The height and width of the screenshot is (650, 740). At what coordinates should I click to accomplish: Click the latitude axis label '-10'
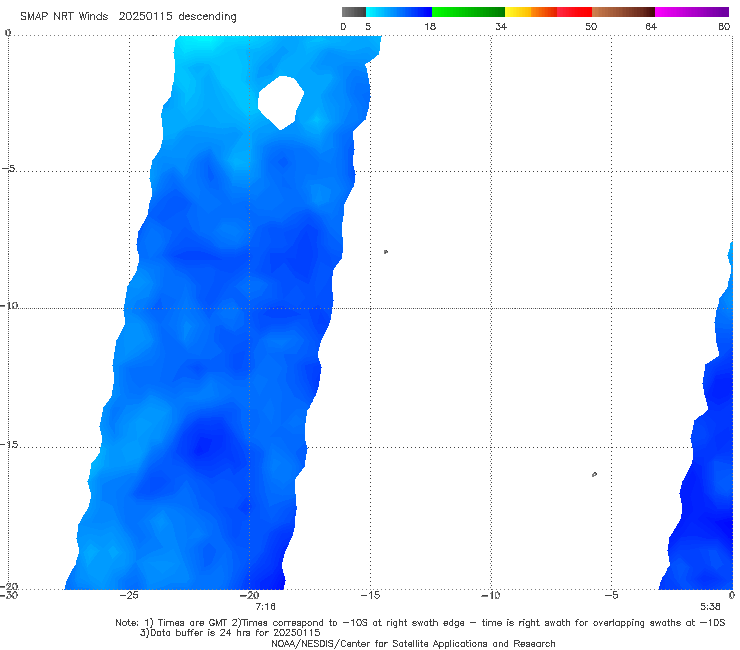point(9,305)
